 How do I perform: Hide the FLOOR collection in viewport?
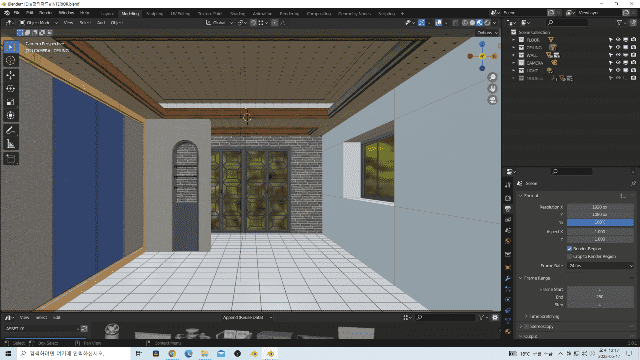pyautogui.click(x=618, y=40)
